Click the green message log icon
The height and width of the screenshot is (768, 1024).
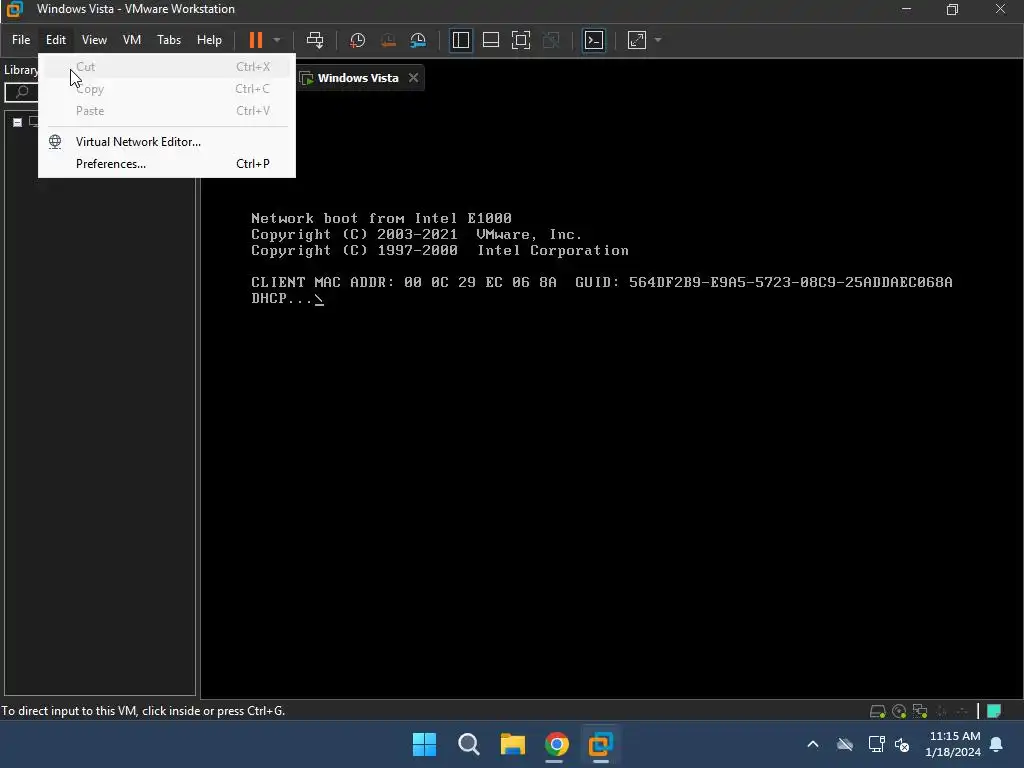[994, 711]
